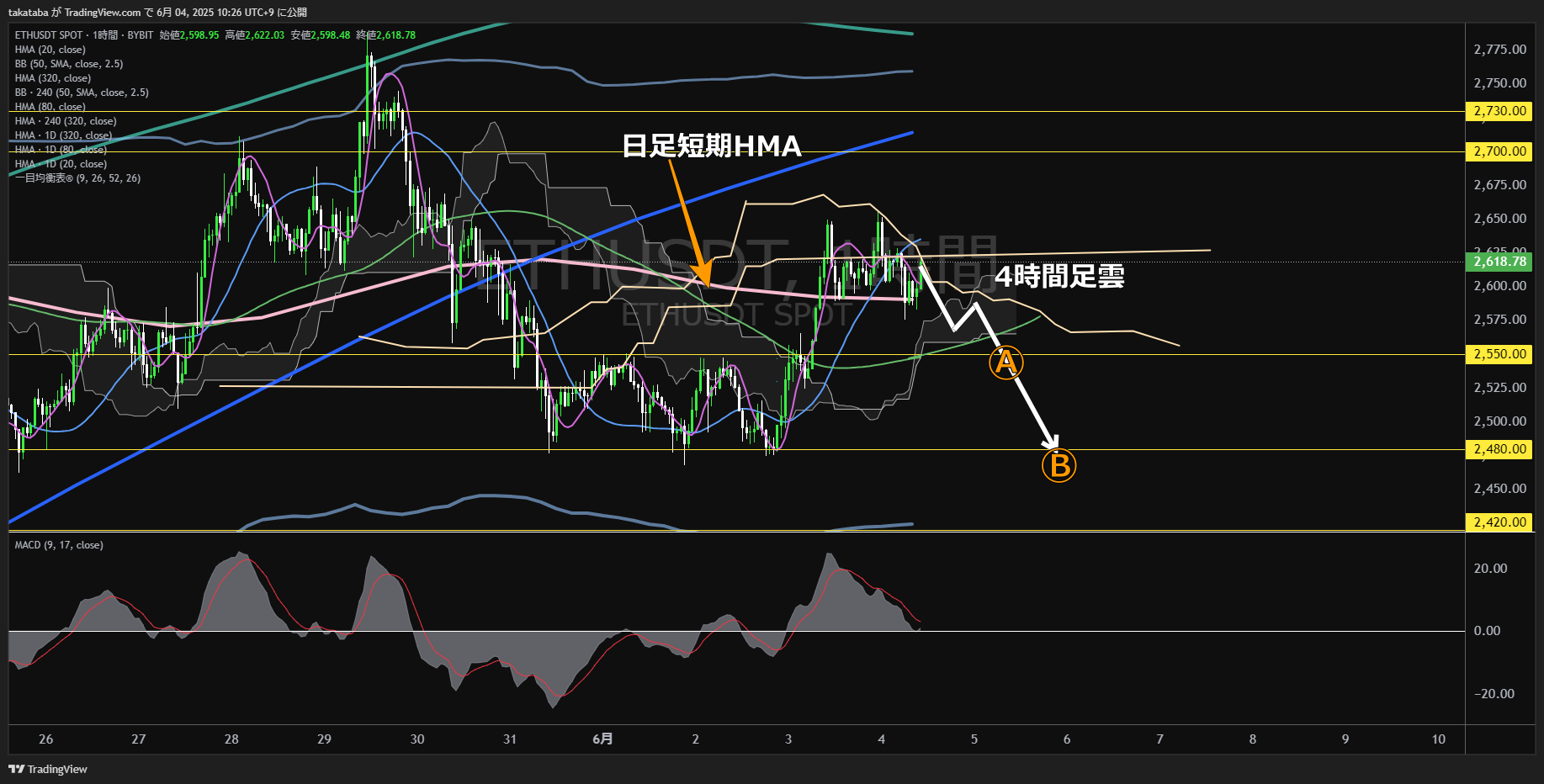Click the 6月 month label on time axis
The width and height of the screenshot is (1544, 784).
tap(602, 739)
